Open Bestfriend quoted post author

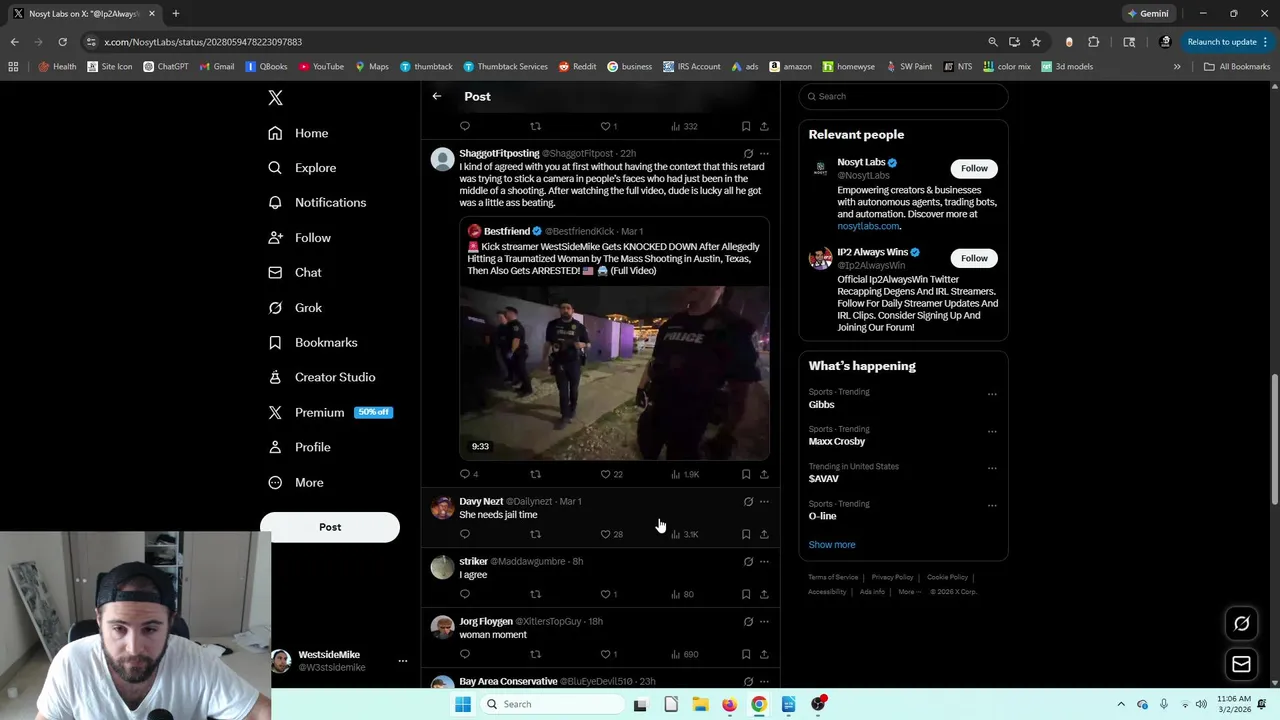pyautogui.click(x=506, y=231)
